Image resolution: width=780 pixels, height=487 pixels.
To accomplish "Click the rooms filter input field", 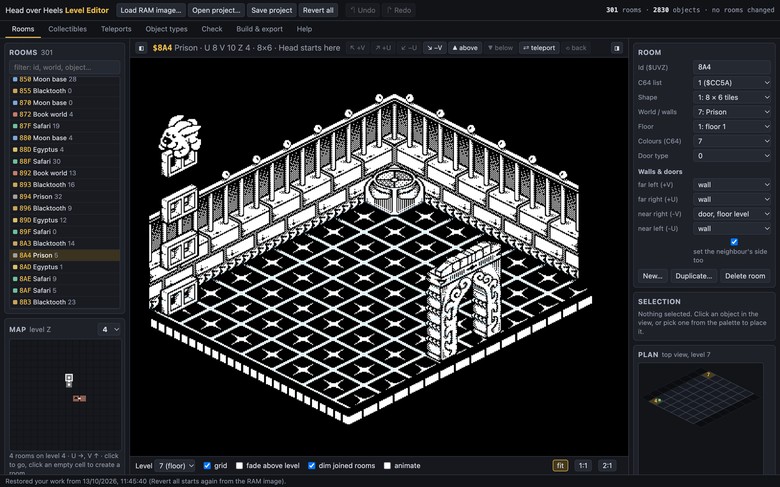I will coord(65,67).
